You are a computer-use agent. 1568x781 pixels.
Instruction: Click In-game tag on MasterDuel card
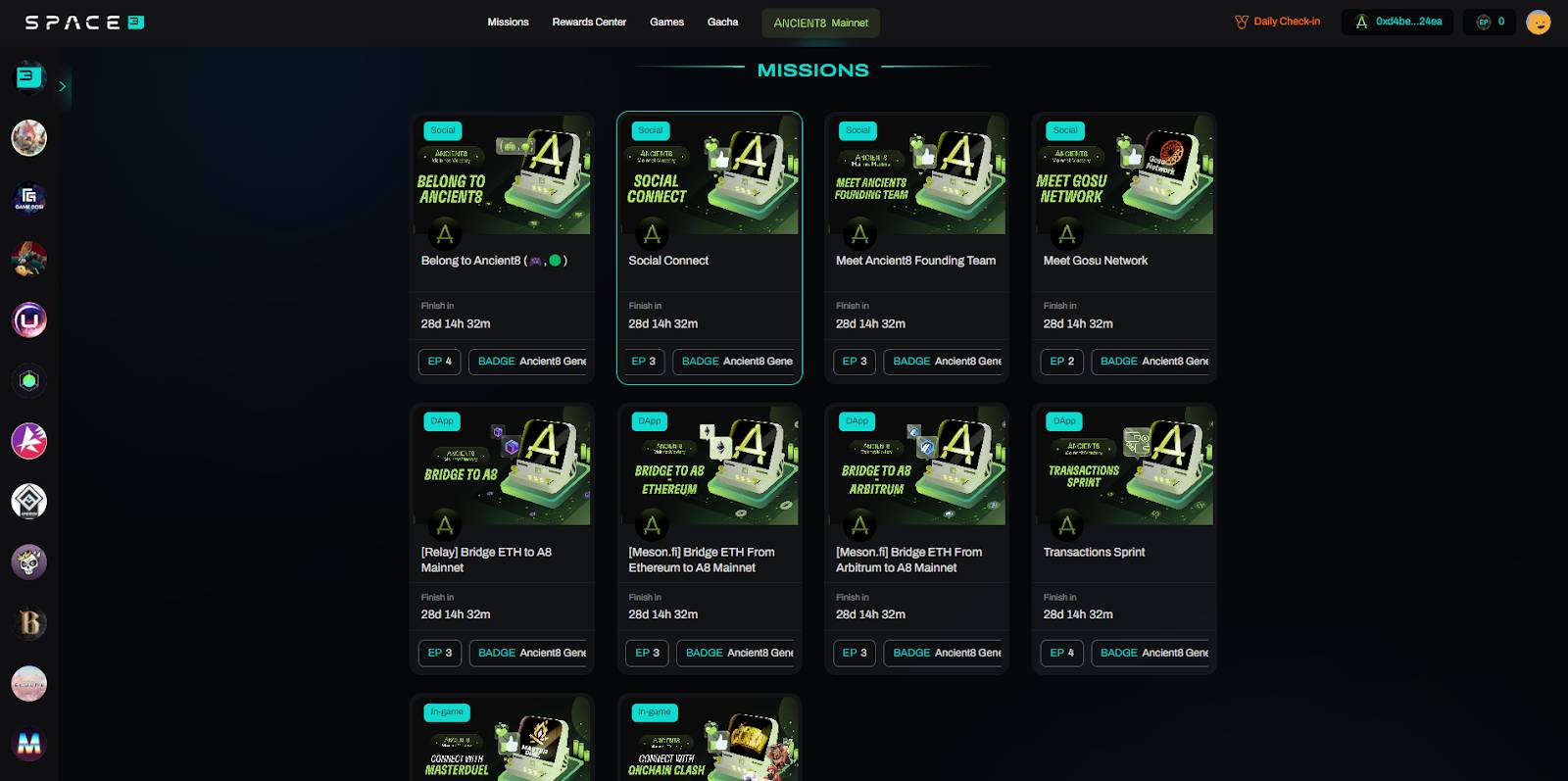click(447, 712)
